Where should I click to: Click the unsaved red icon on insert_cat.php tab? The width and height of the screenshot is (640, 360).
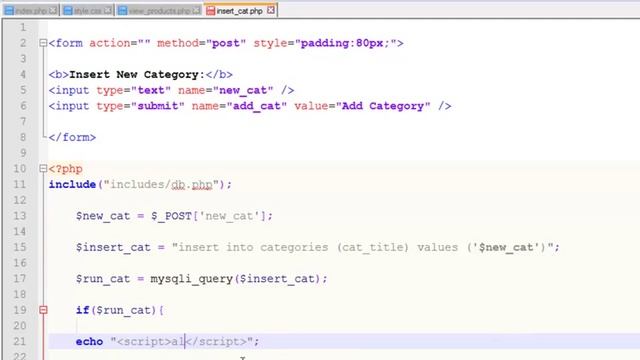pos(210,11)
